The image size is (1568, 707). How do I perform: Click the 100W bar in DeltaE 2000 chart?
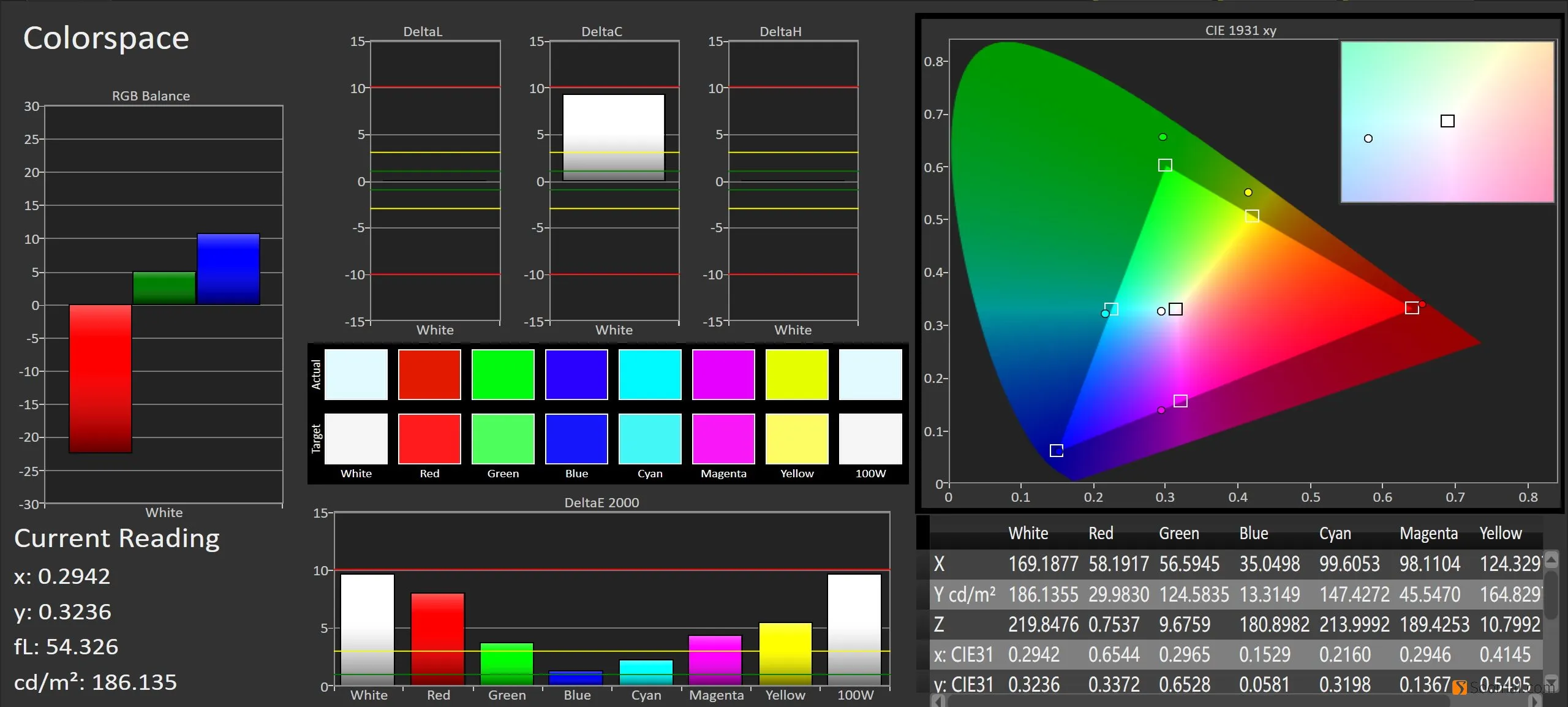854,629
